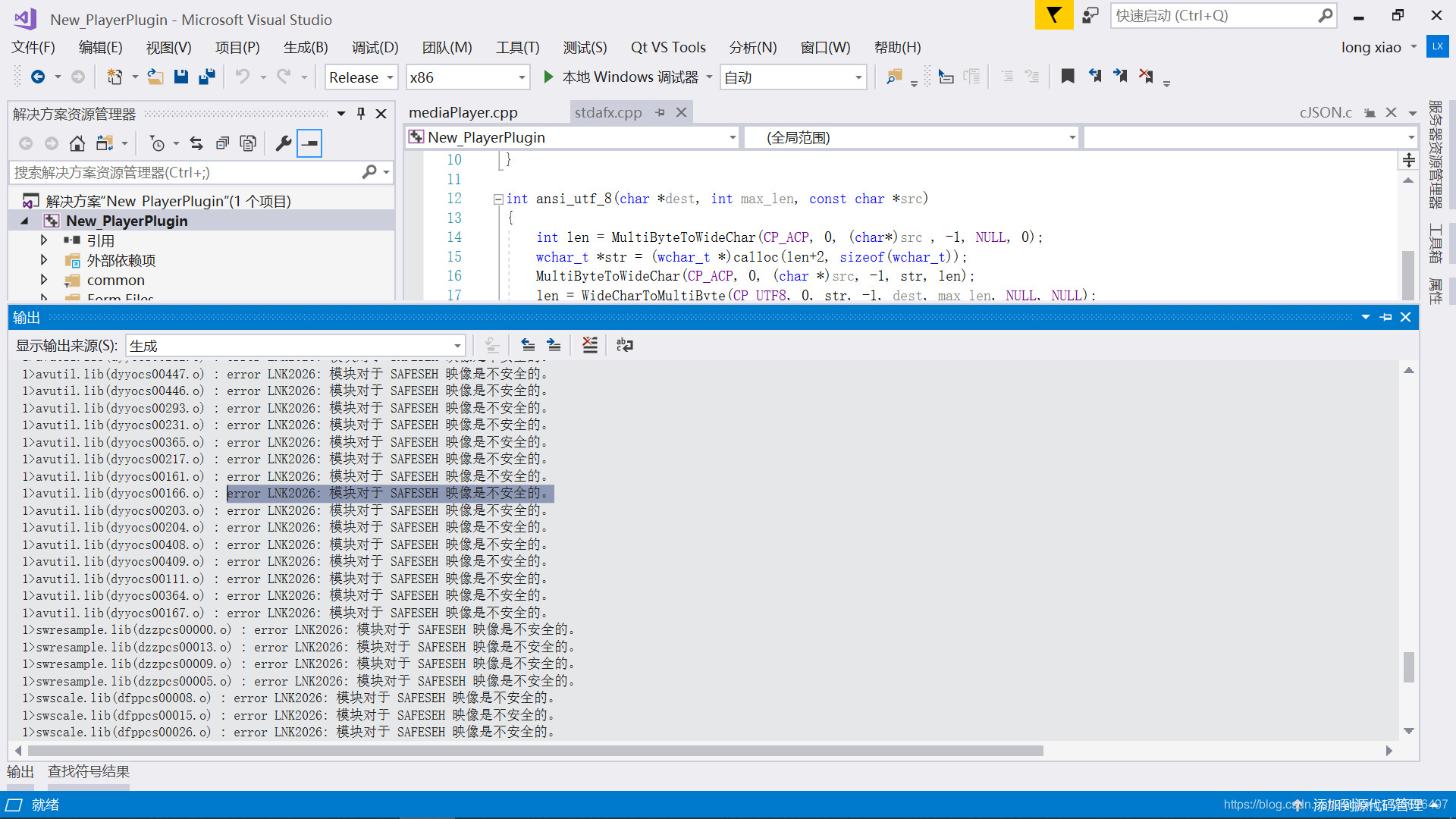1456x819 pixels.
Task: Open the Qt VS Tools menu
Action: [x=667, y=47]
